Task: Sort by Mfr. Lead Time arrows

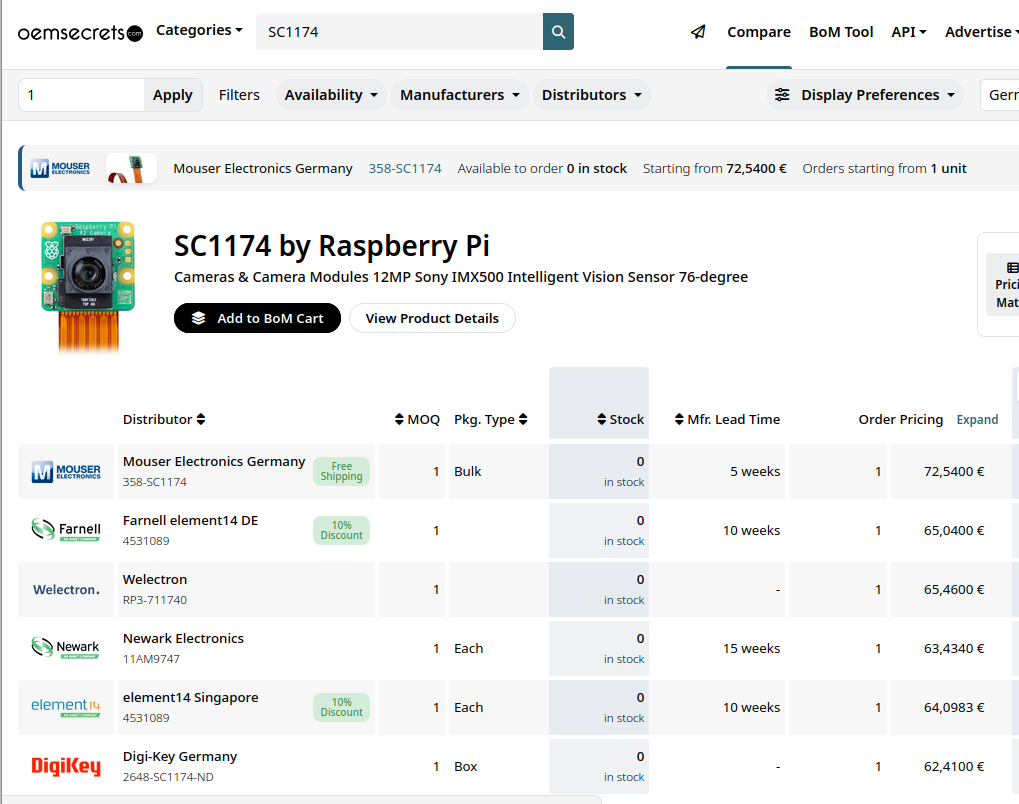Action: coord(679,419)
